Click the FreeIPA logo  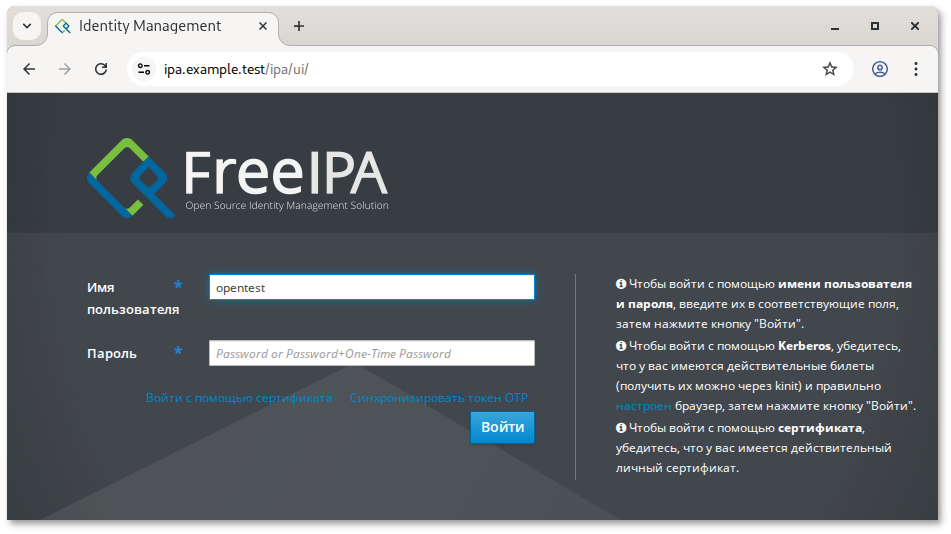(238, 177)
